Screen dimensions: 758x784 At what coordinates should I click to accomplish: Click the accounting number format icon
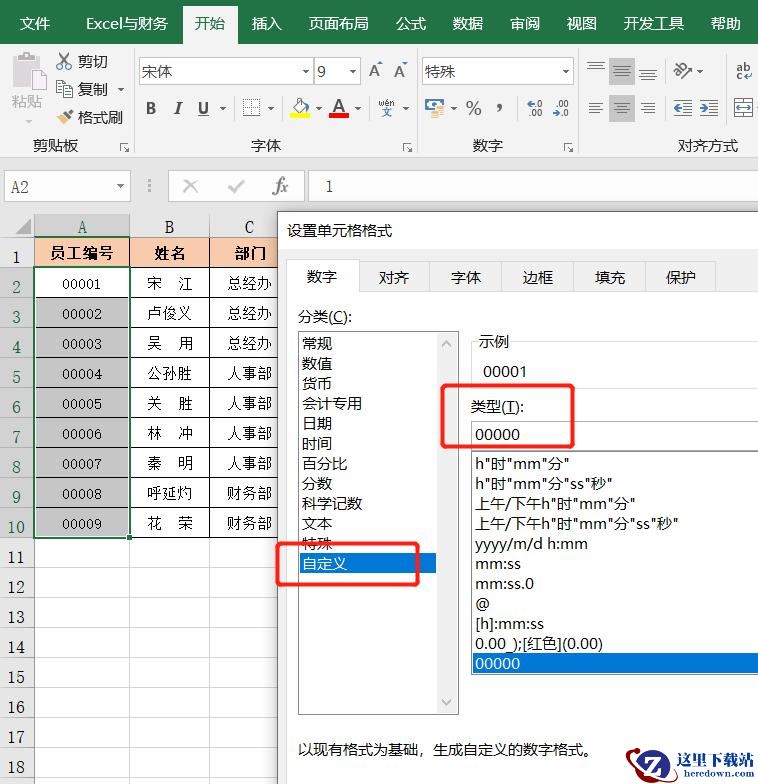[x=434, y=108]
